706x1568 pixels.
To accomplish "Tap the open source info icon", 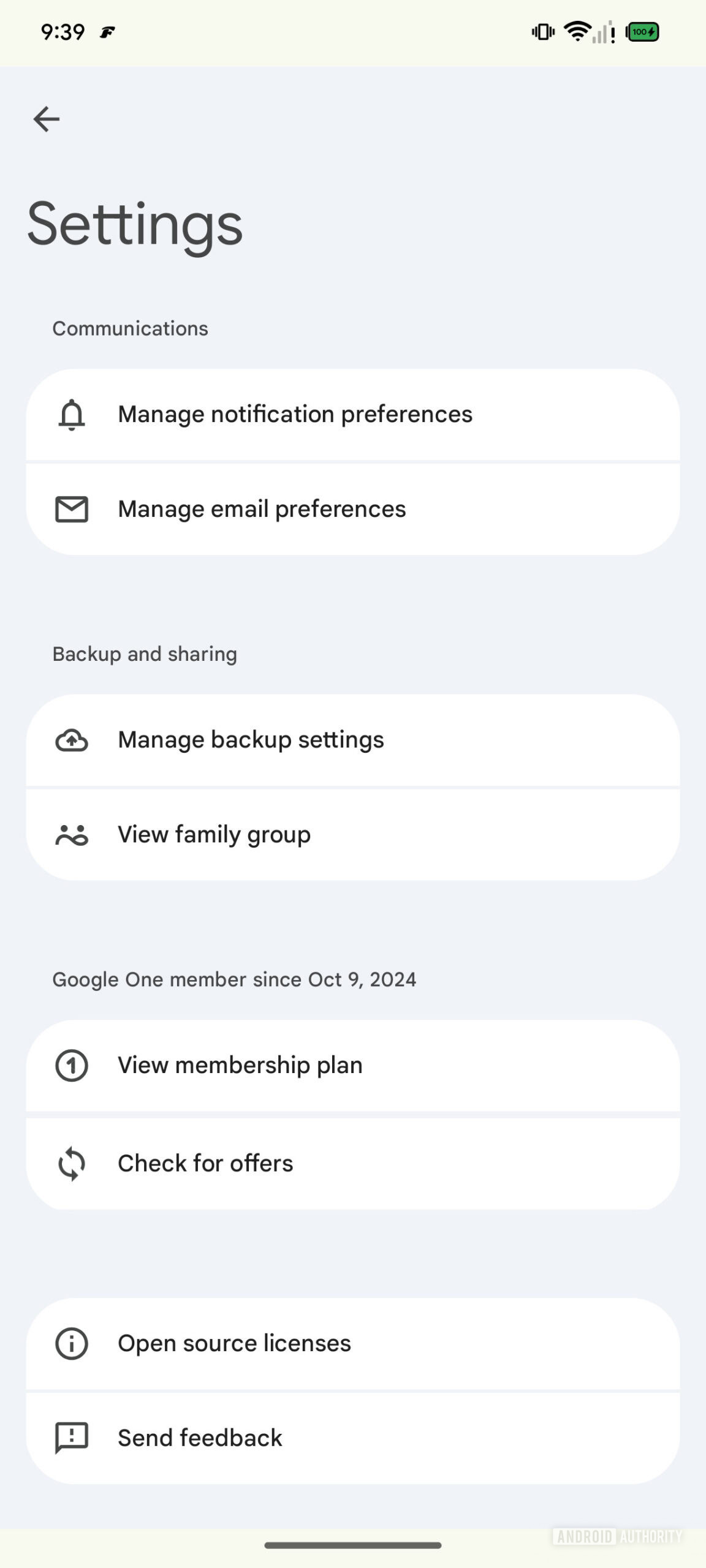I will click(x=72, y=1344).
